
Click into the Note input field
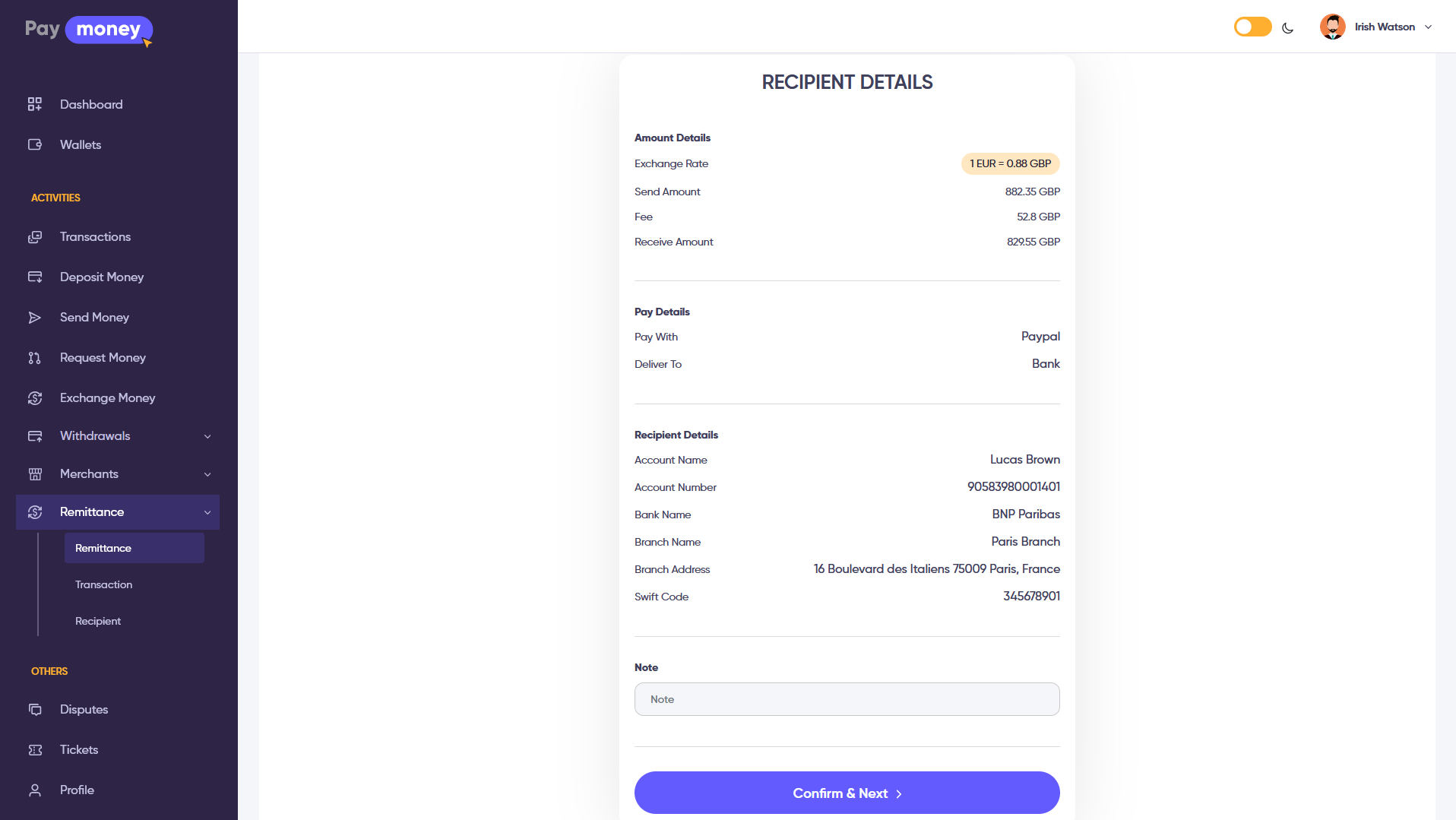point(847,699)
